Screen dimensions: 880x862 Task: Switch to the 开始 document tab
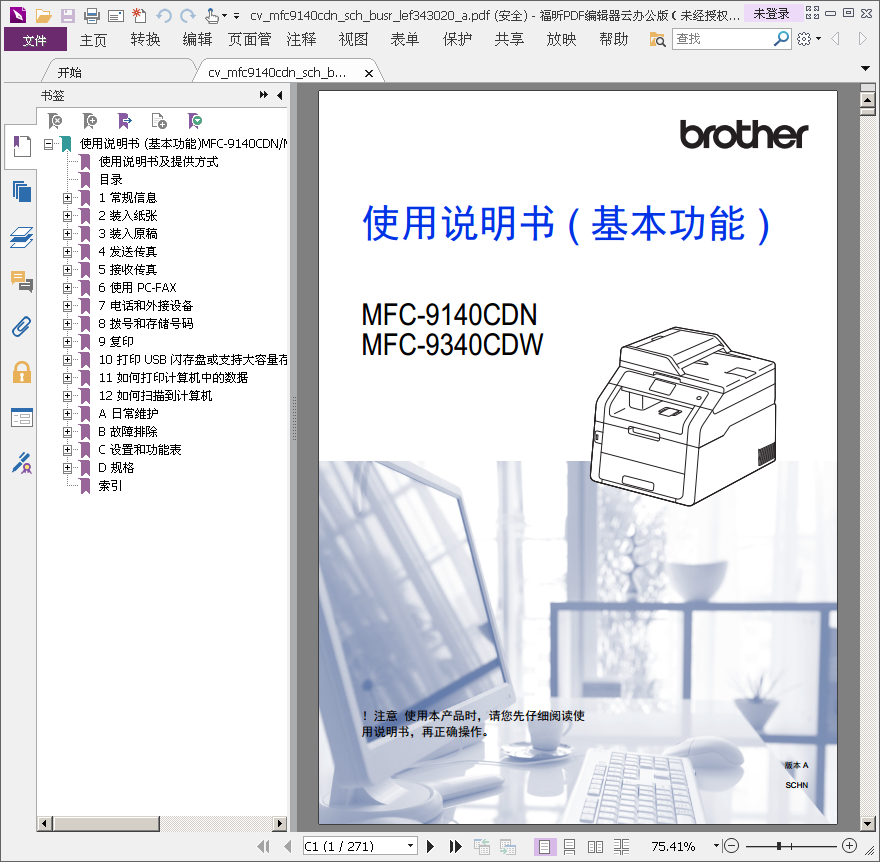tap(70, 72)
